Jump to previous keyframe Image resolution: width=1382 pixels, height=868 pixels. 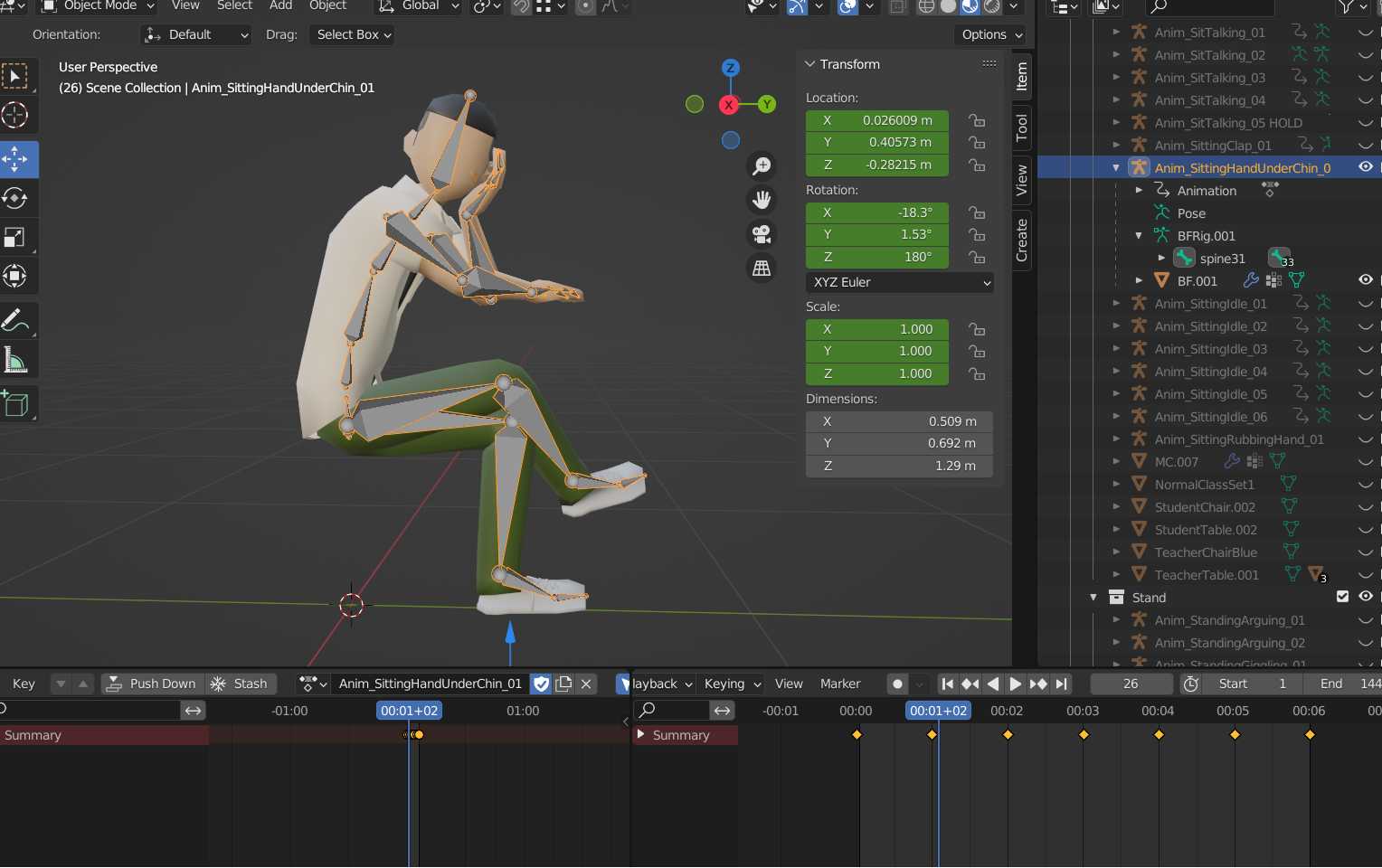point(970,684)
